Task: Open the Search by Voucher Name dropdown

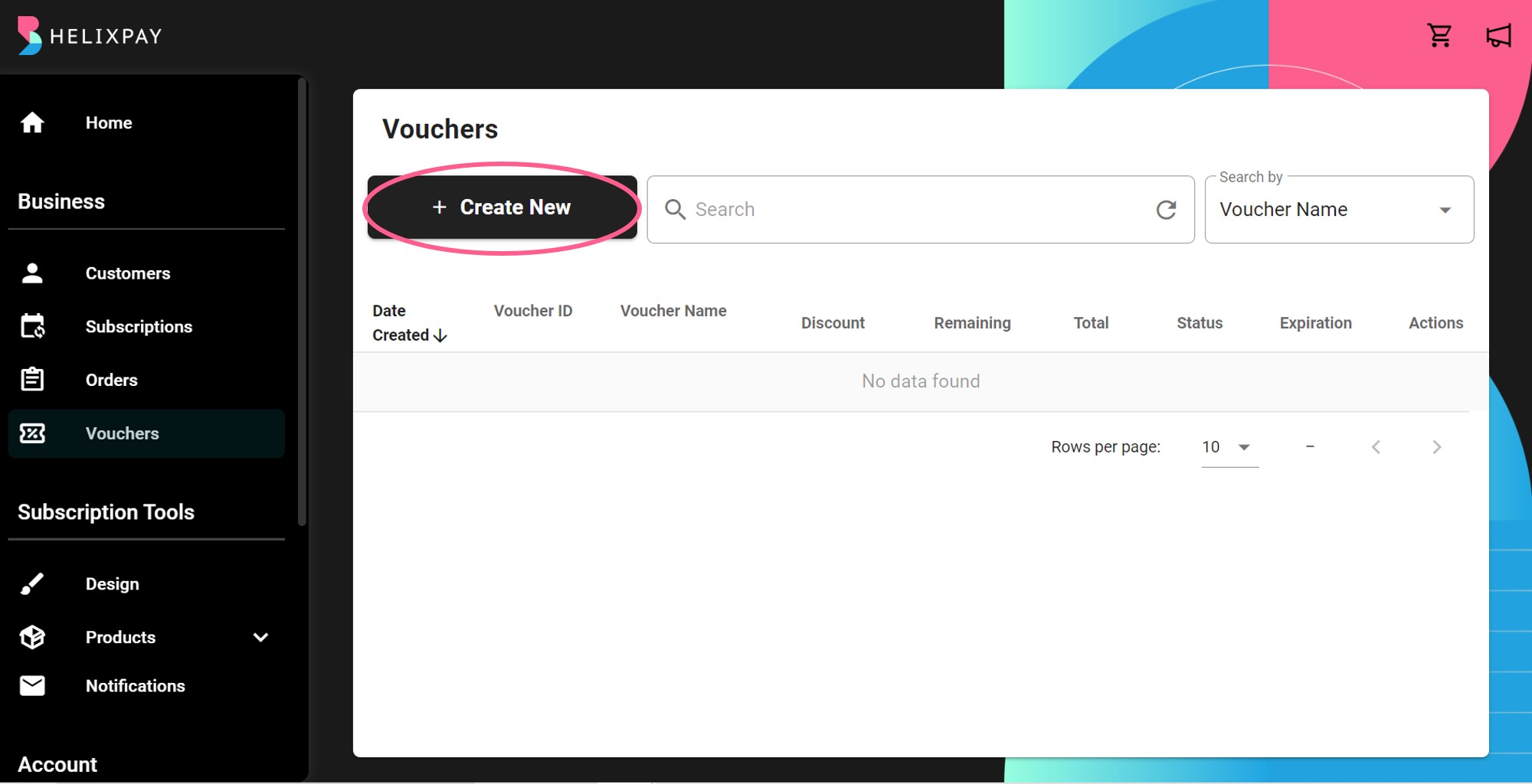Action: tap(1339, 210)
